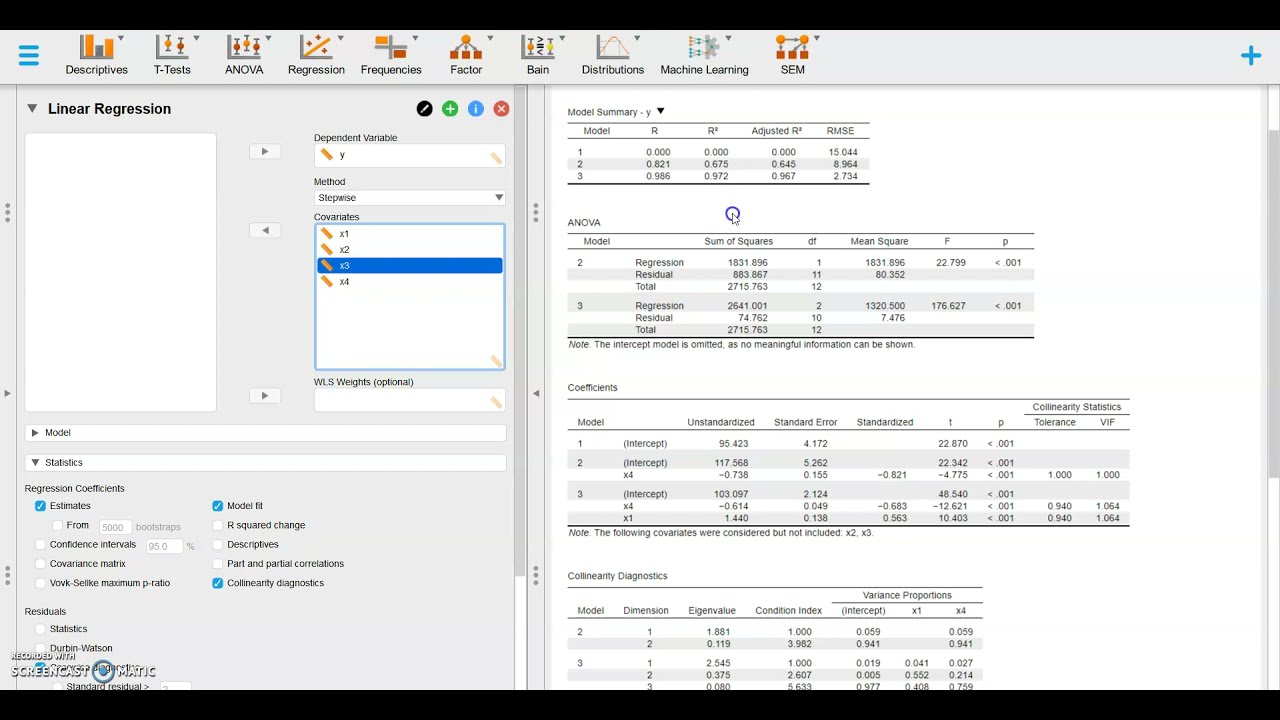Click arrow button next to WLS Weights
This screenshot has width=1280, height=720.
click(265, 396)
